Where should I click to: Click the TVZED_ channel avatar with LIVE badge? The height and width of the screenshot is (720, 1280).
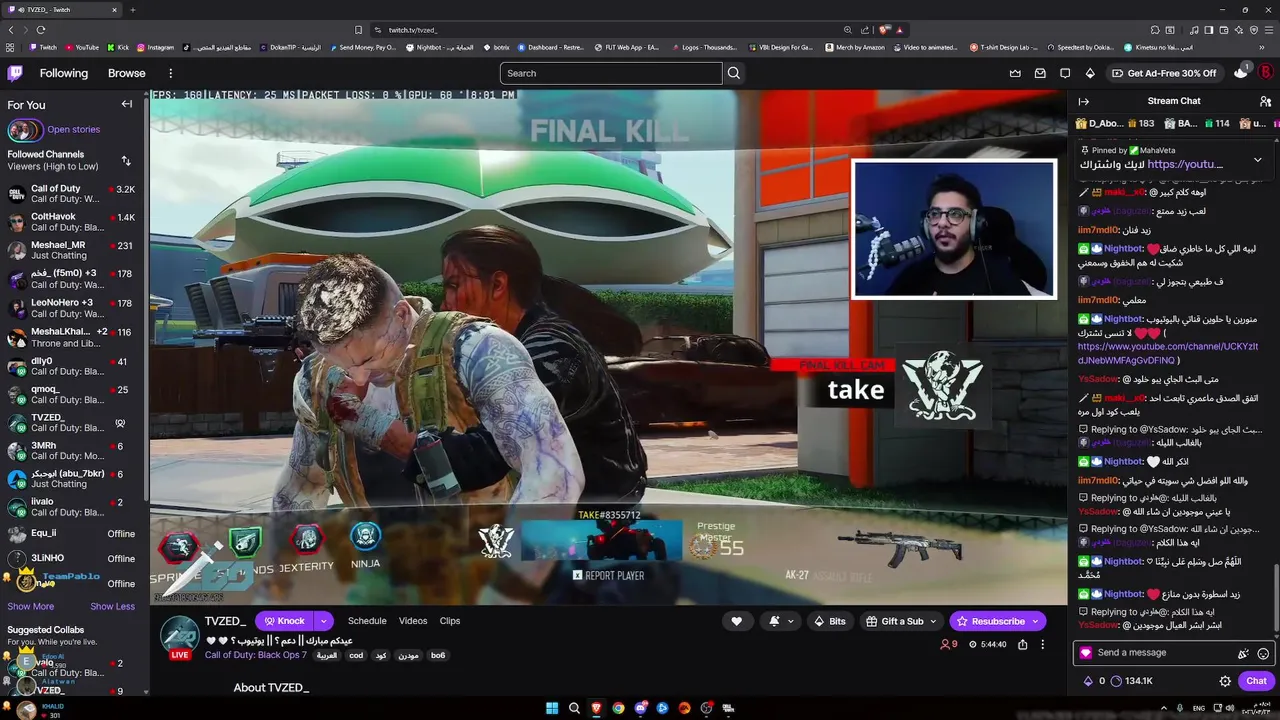180,637
